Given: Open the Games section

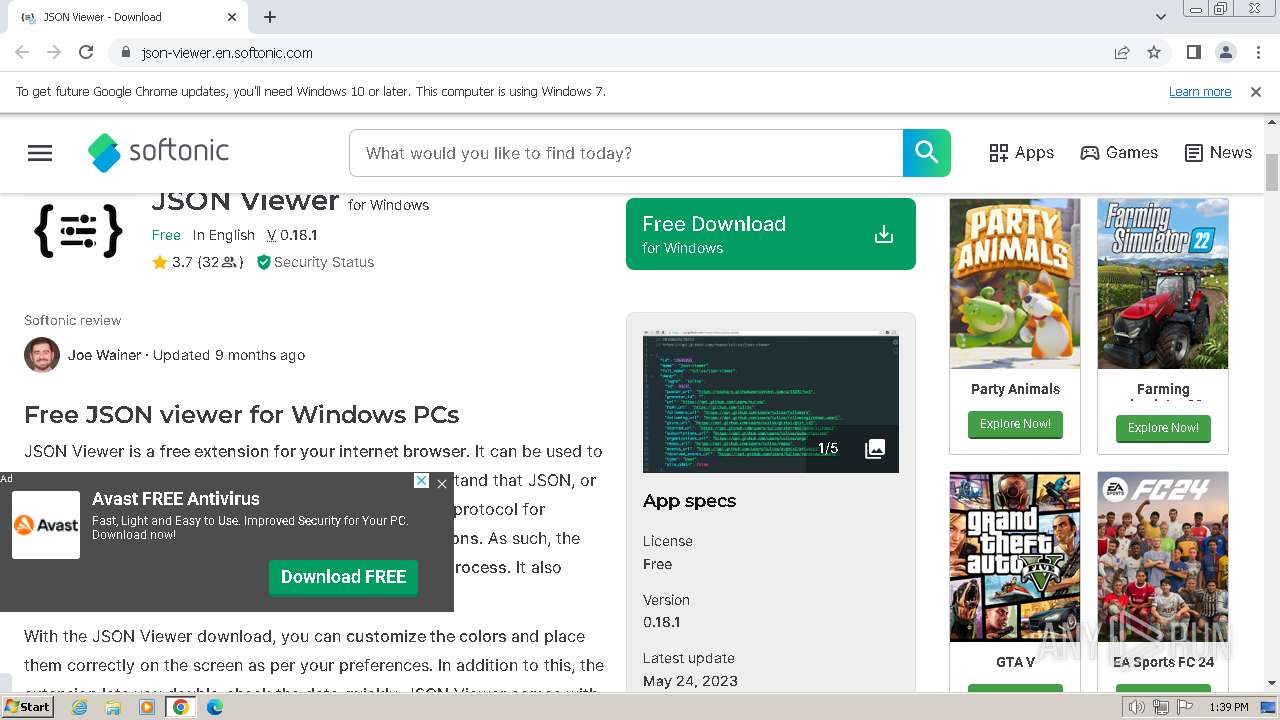Looking at the screenshot, I should [x=1119, y=153].
